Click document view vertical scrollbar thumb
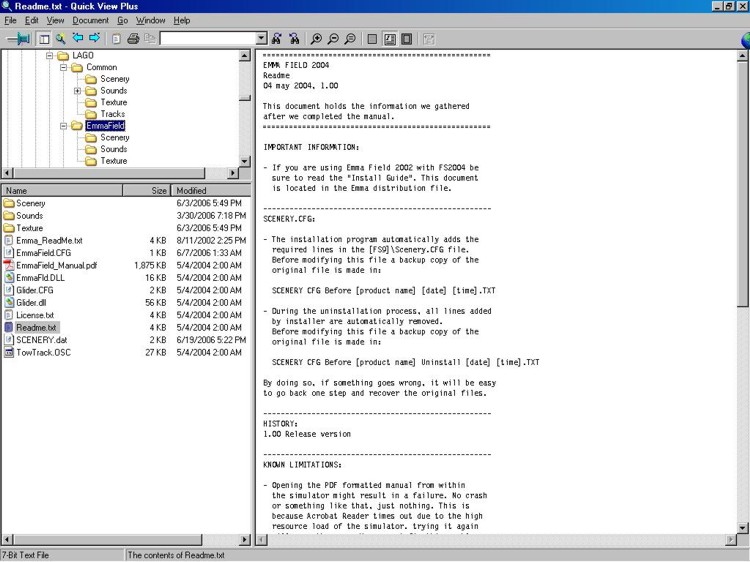Viewport: 750px width, 562px height. (x=742, y=185)
